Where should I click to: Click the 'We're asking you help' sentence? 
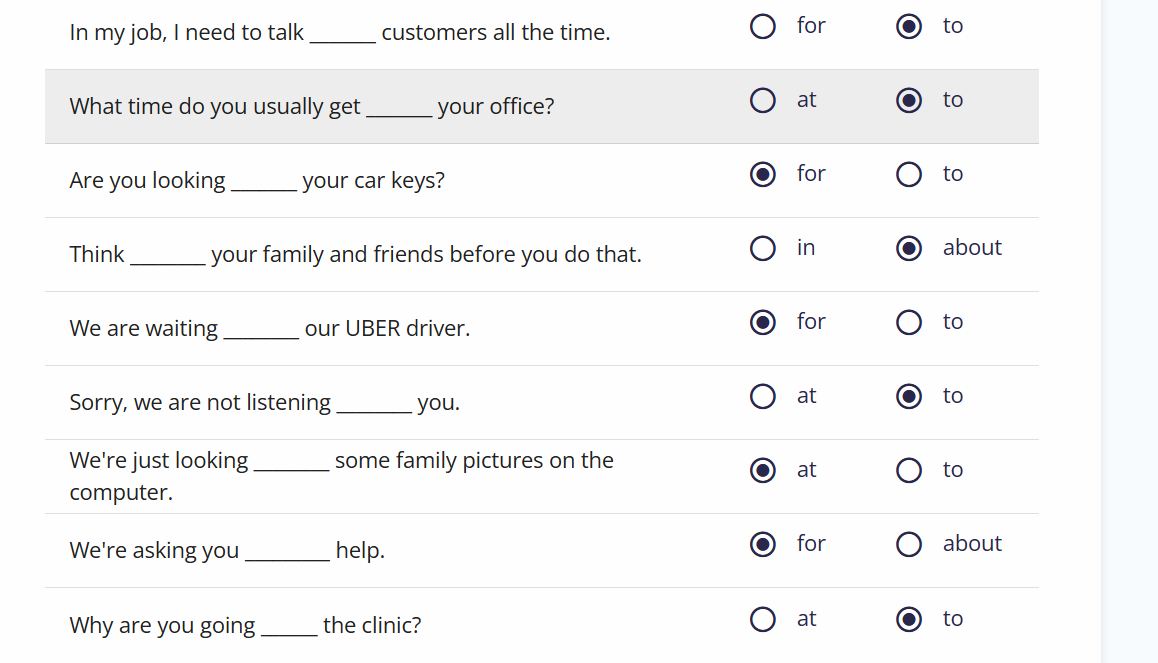click(227, 551)
